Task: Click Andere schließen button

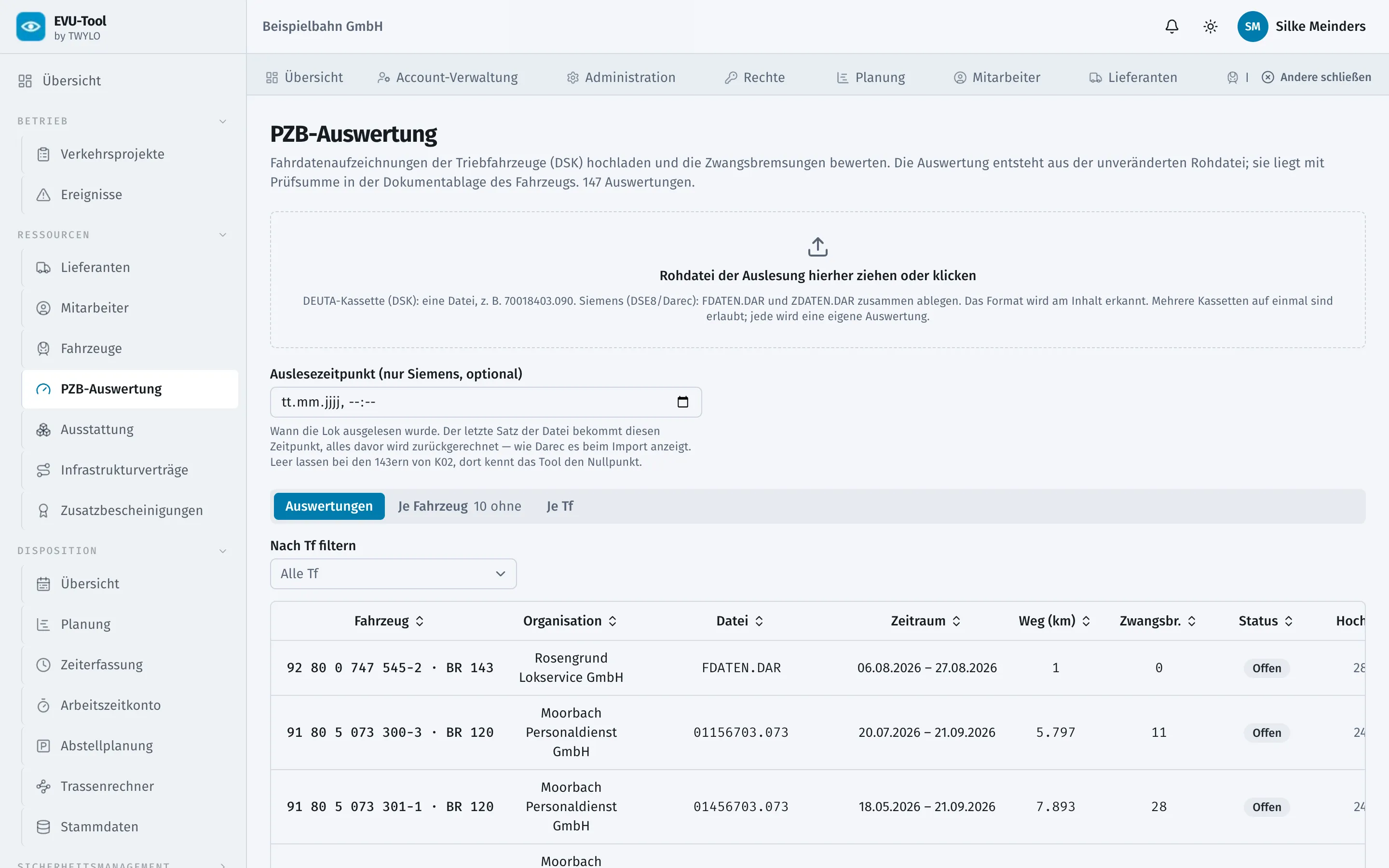Action: coord(1316,78)
